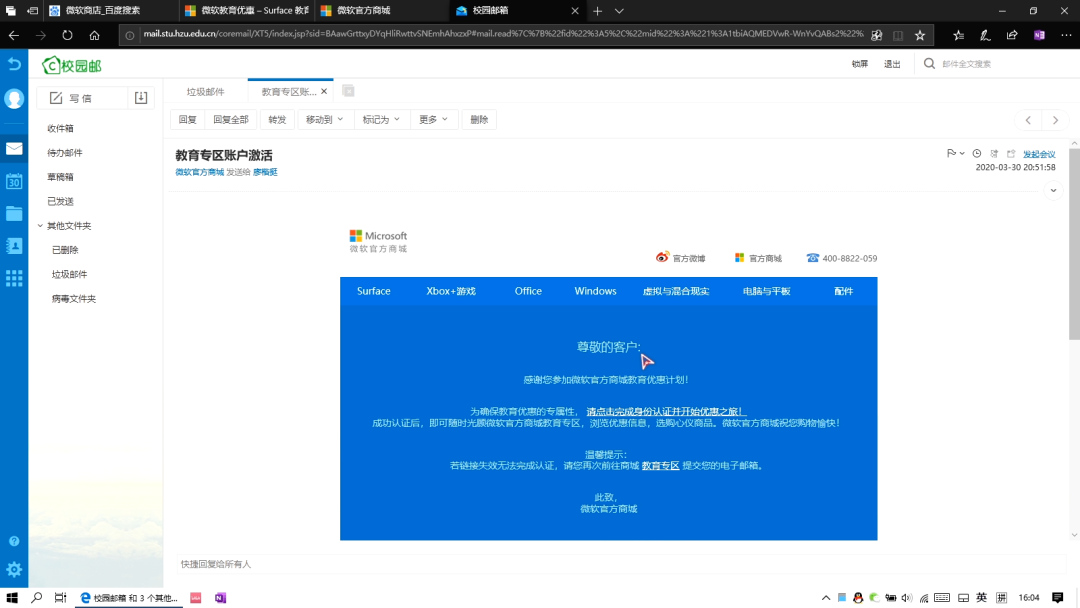
Task: Click the 退出 logout link
Action: click(892, 64)
